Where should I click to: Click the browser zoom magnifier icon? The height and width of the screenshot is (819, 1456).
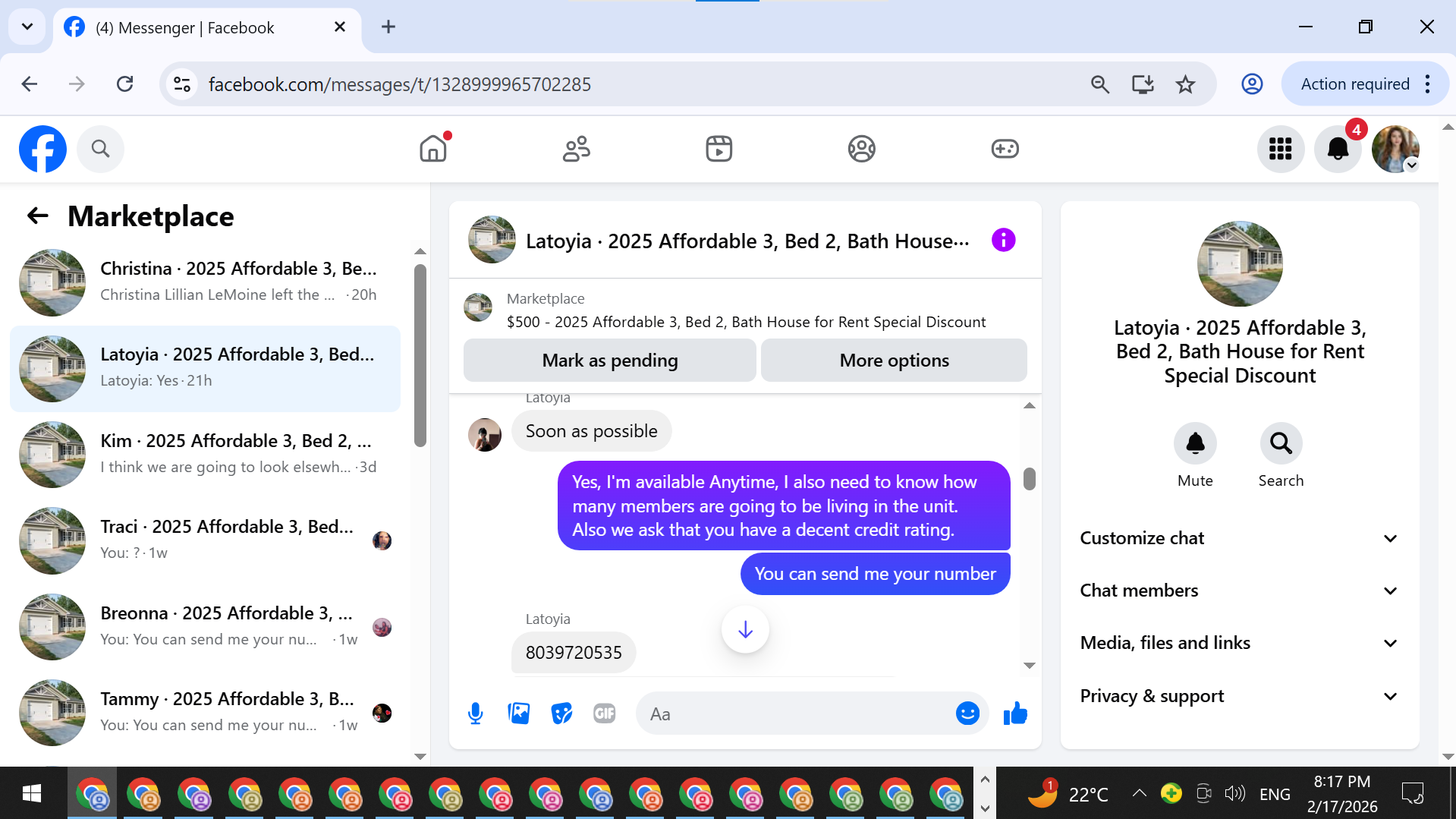tap(1100, 84)
